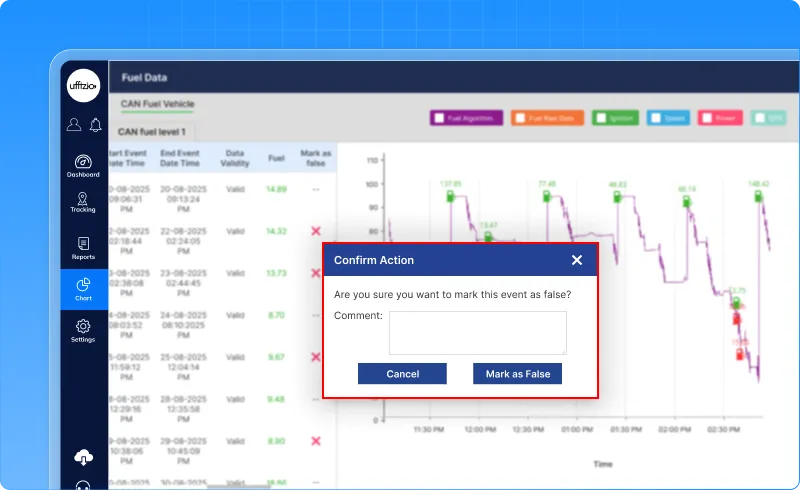Viewport: 800px width, 490px height.
Task: Click the cloud download icon
Action: click(x=83, y=457)
